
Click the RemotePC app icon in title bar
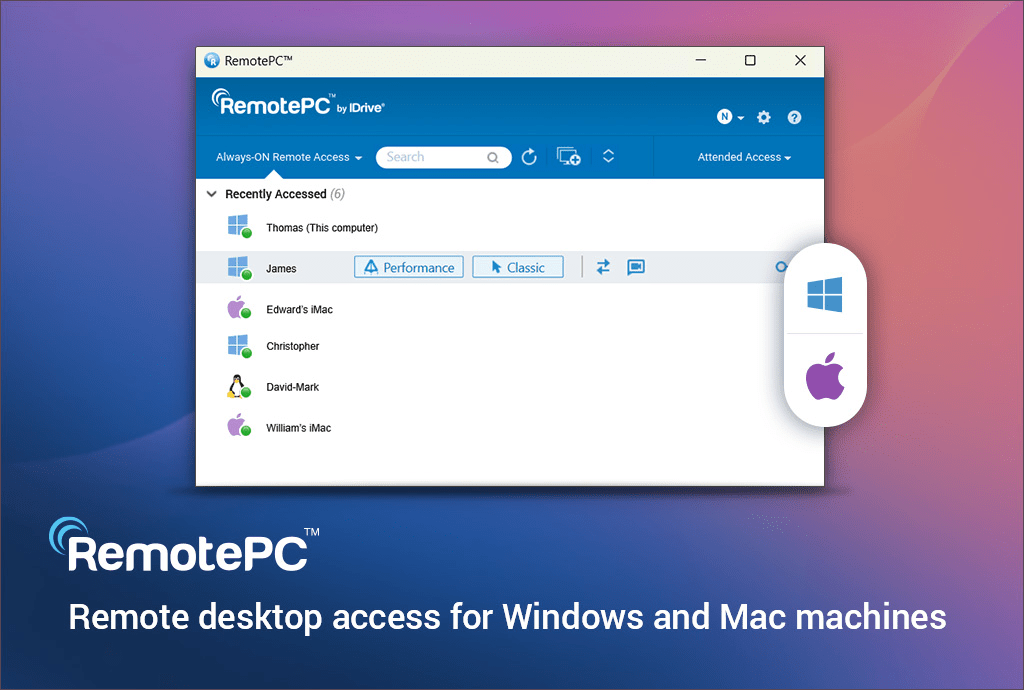click(x=212, y=61)
